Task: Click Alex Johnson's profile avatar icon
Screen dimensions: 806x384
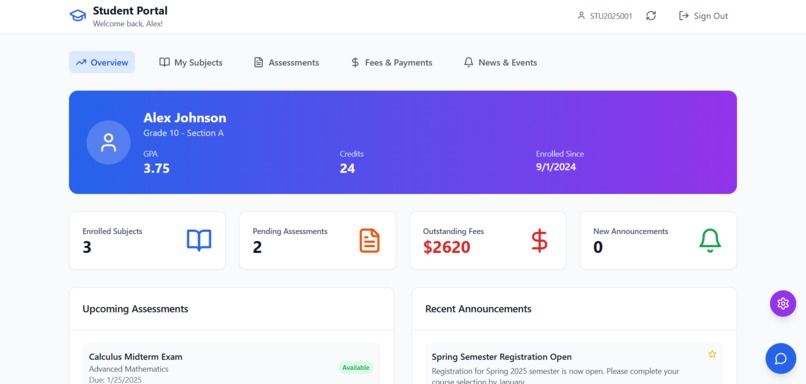Action: click(x=108, y=142)
